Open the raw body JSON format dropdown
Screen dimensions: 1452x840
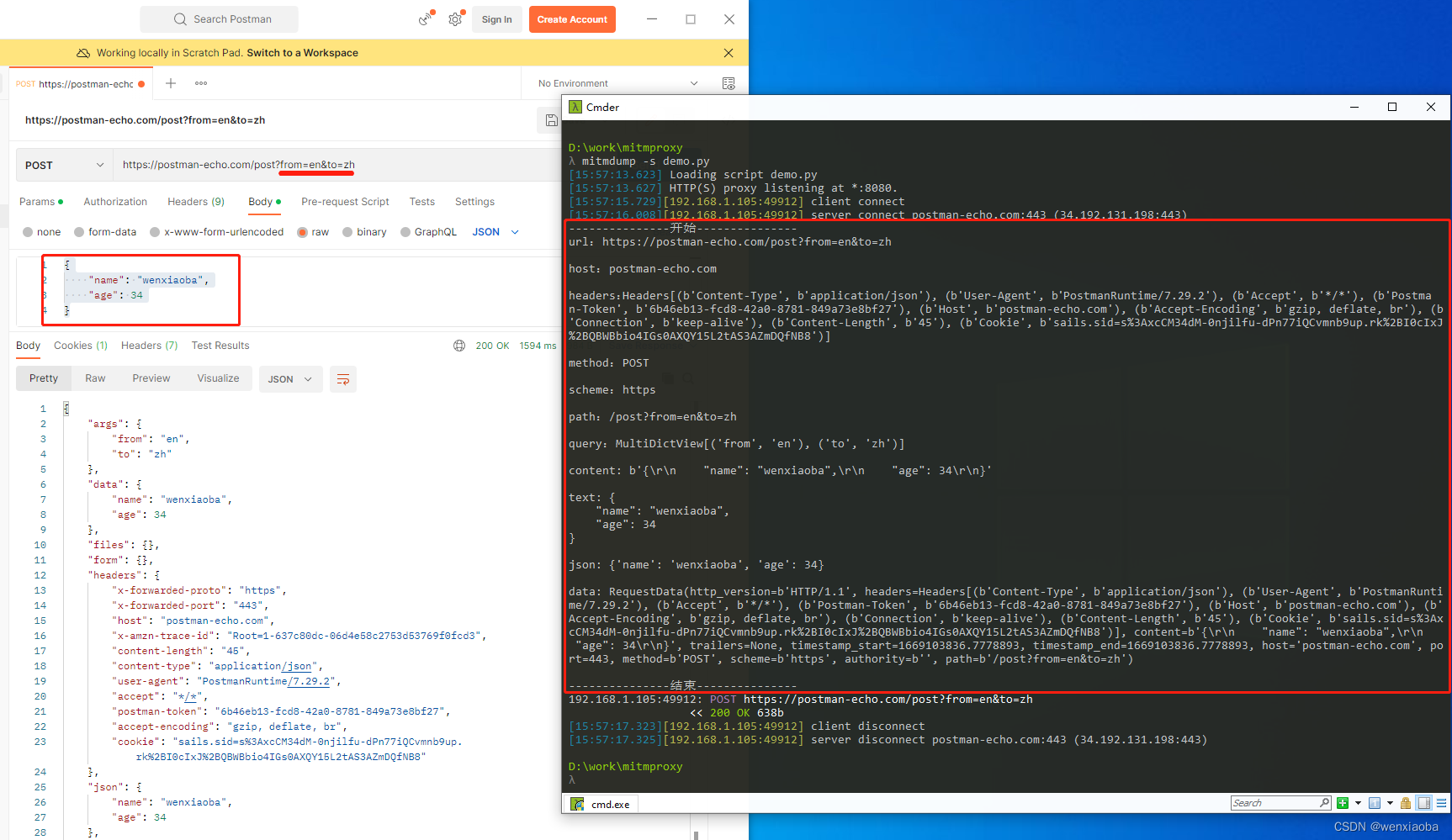495,232
